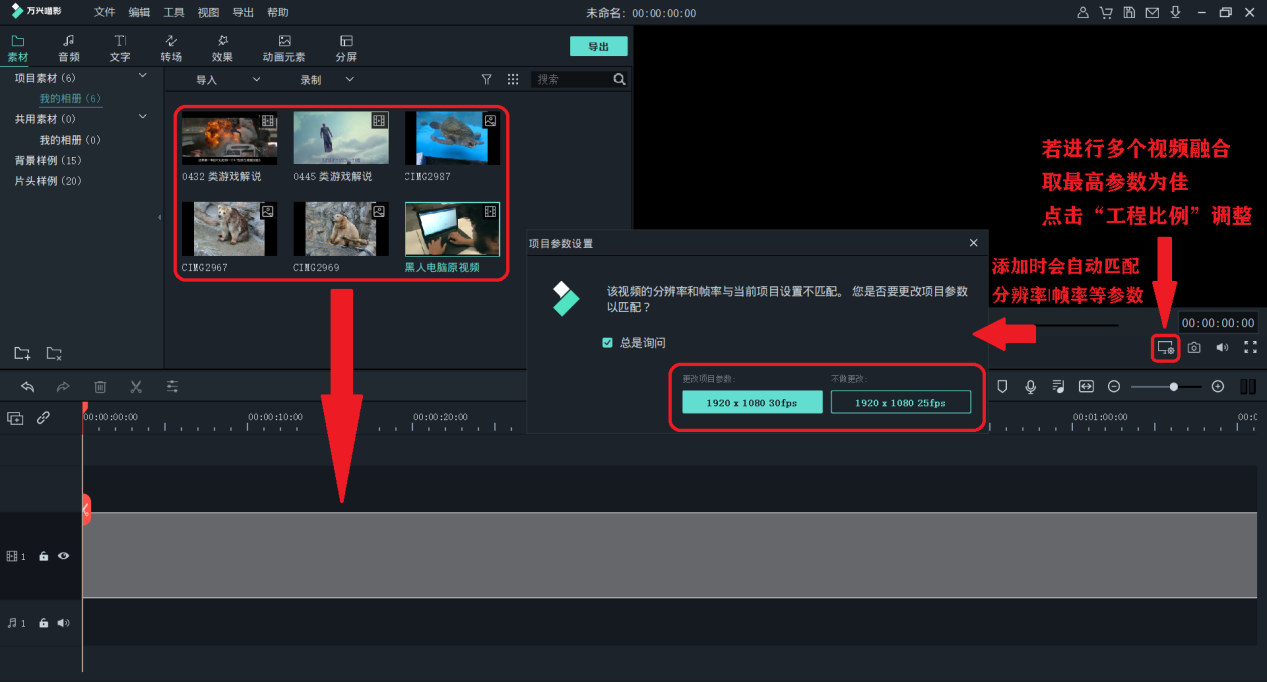Take a snapshot with the camera icon

pos(1194,347)
